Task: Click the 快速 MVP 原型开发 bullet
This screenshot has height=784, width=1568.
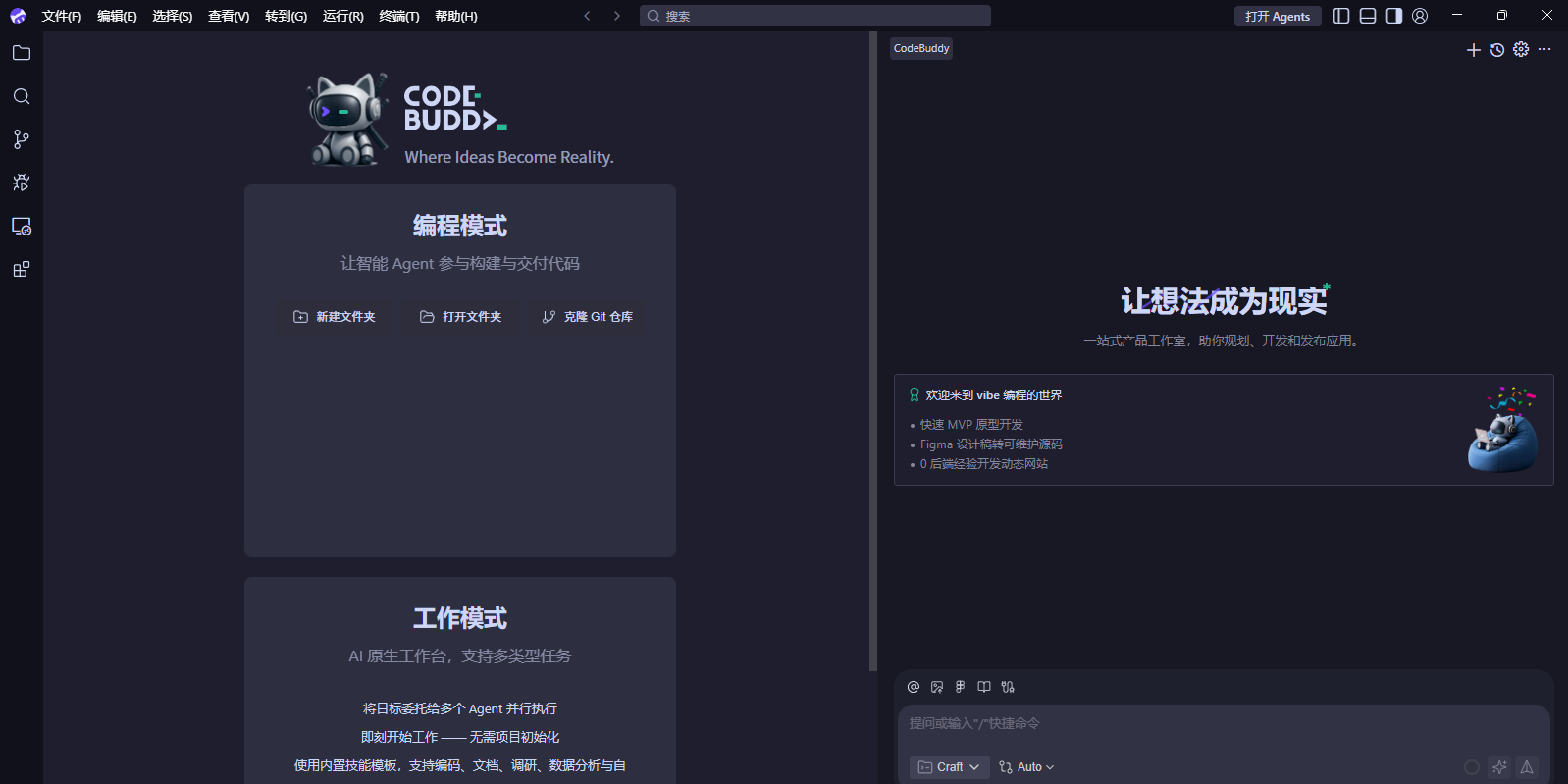Action: [971, 425]
